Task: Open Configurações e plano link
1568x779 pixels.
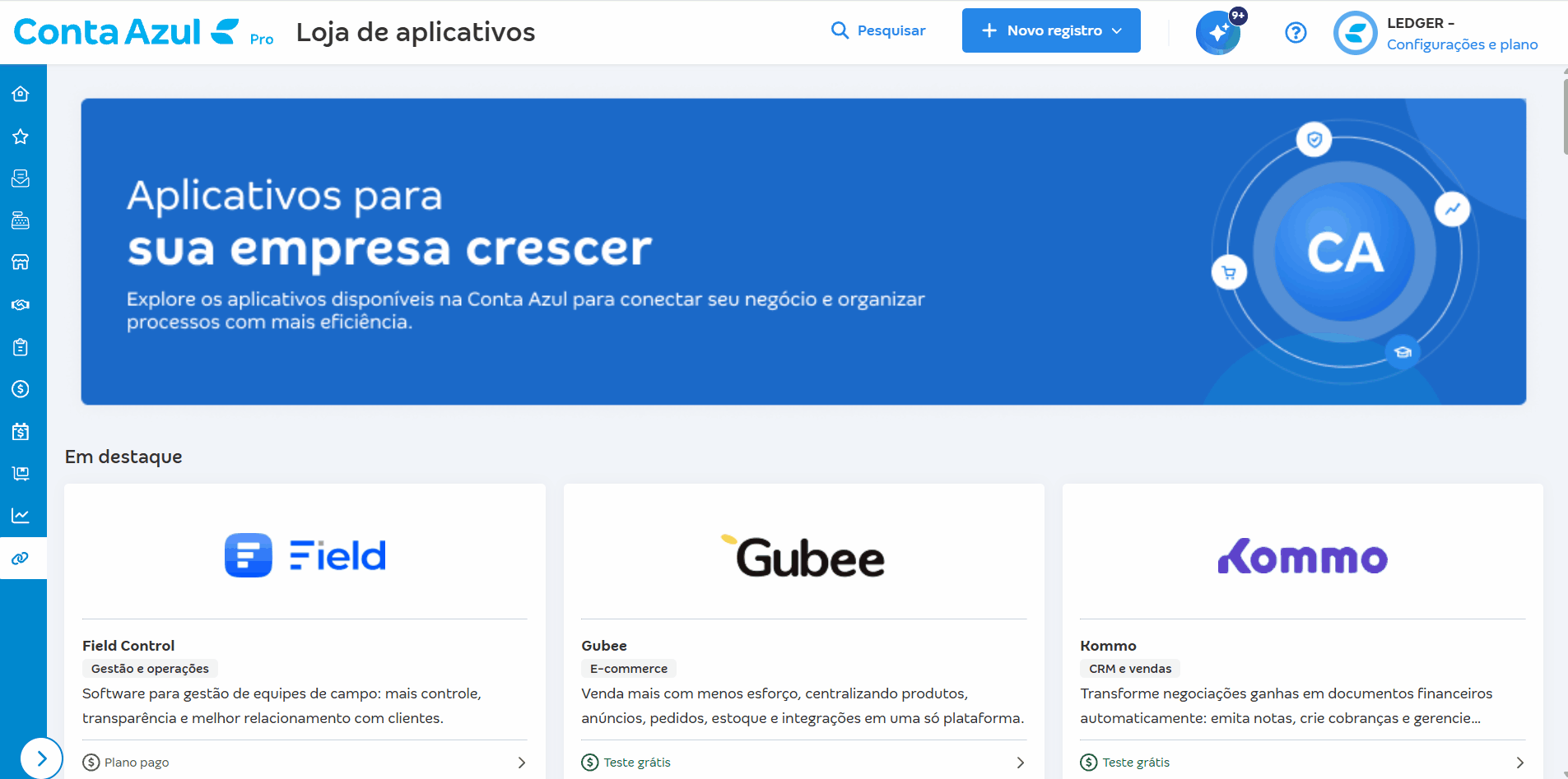Action: coord(1462,44)
